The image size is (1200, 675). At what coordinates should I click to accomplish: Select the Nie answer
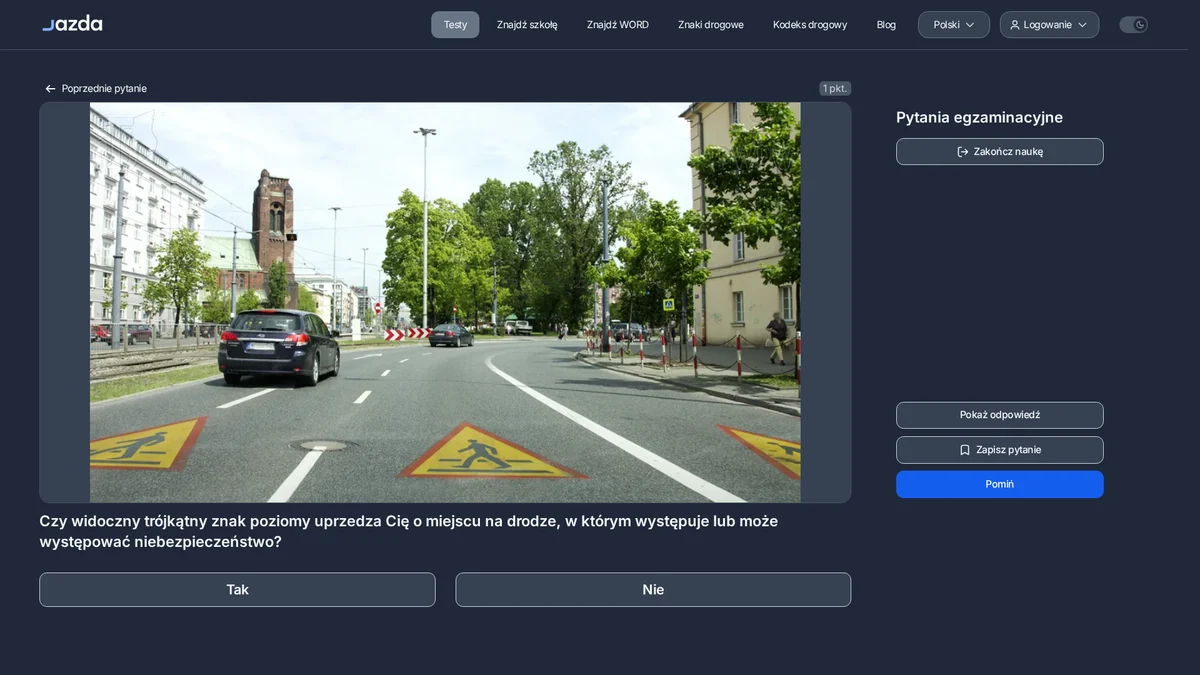pyautogui.click(x=653, y=590)
